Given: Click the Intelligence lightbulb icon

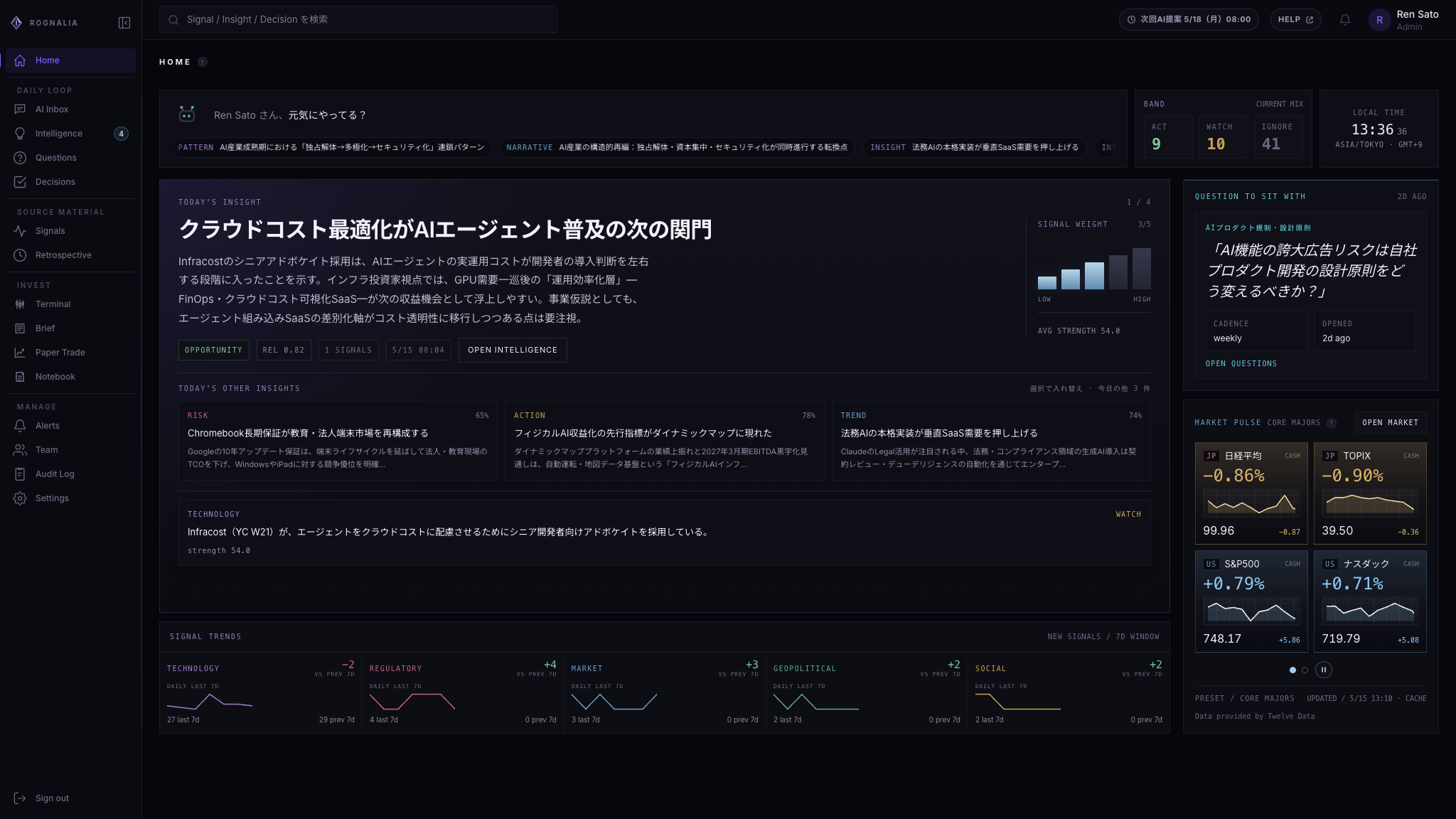Looking at the screenshot, I should (20, 134).
